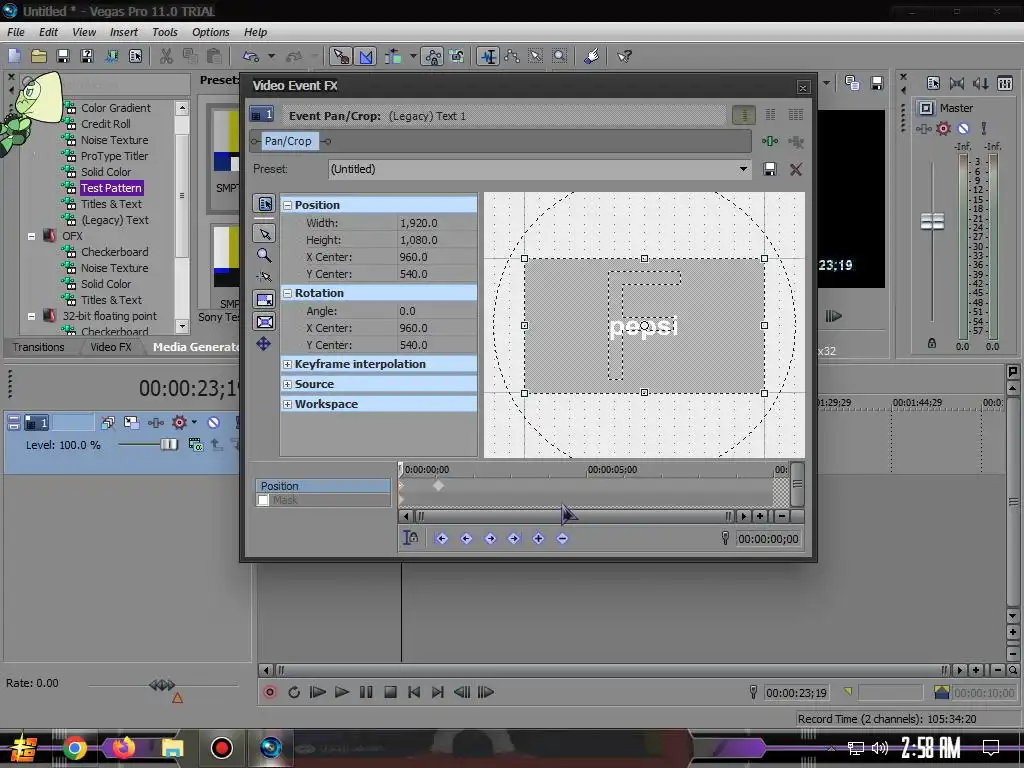Click the Delete Keyframe minus diamond

(562, 539)
